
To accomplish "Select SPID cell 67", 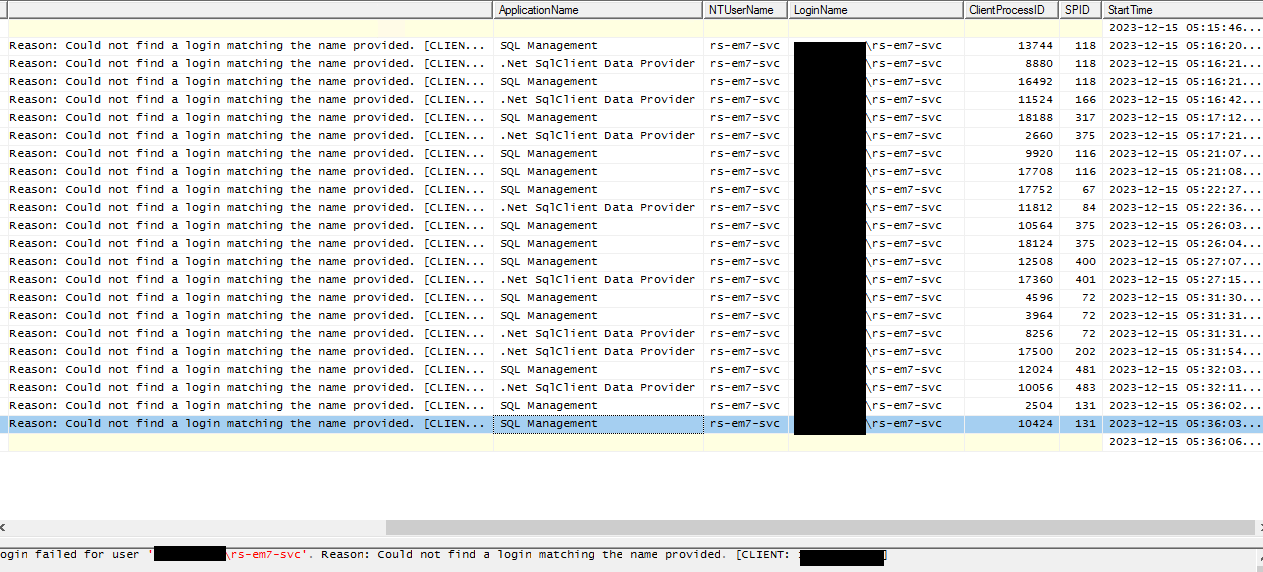I will pos(1081,189).
